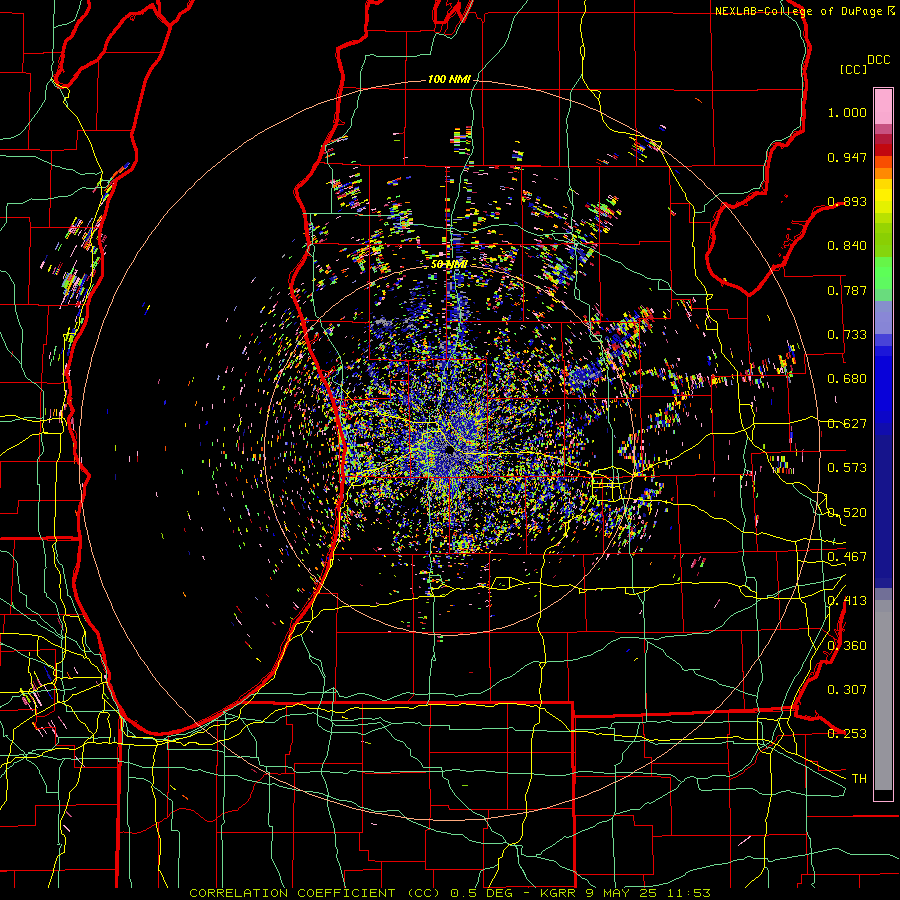The height and width of the screenshot is (900, 900).
Task: Click the 0.253 legend value
Action: 847,734
